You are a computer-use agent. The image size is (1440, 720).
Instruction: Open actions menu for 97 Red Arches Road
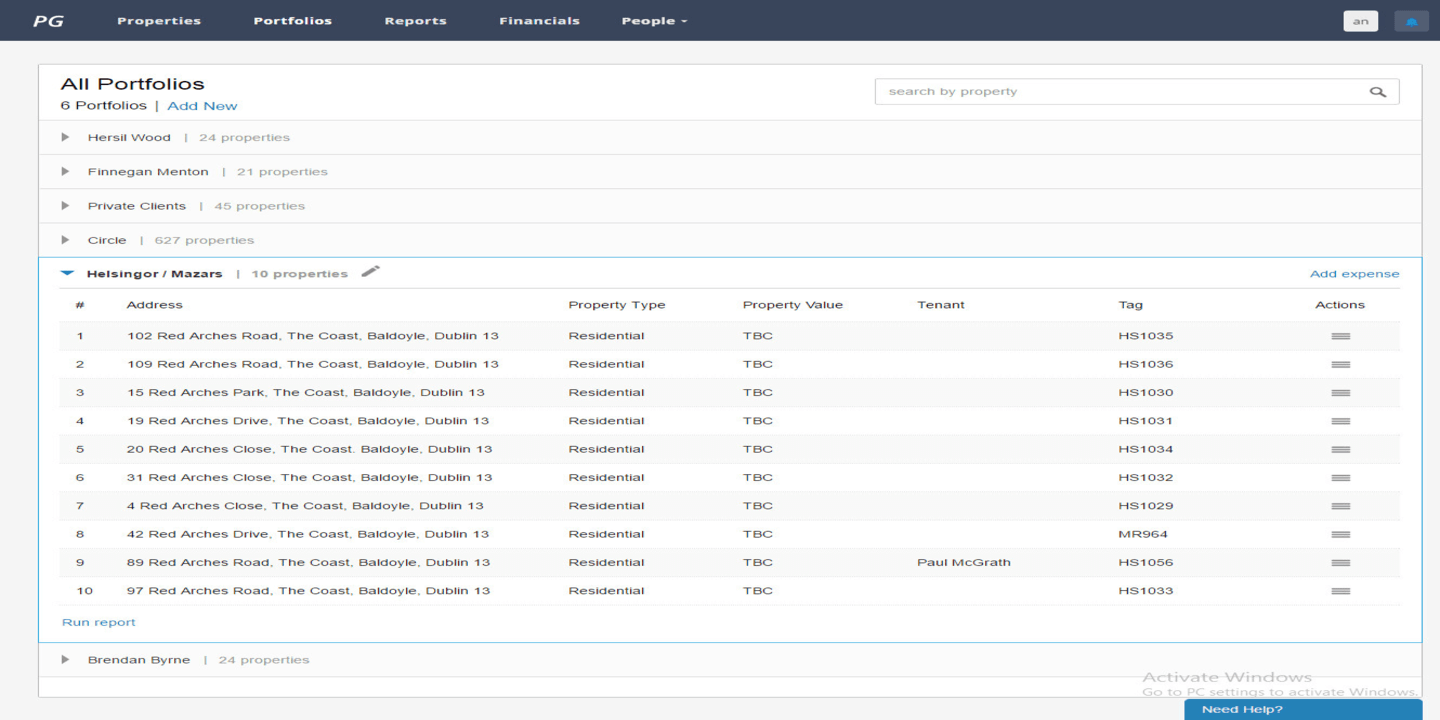[x=1340, y=591]
